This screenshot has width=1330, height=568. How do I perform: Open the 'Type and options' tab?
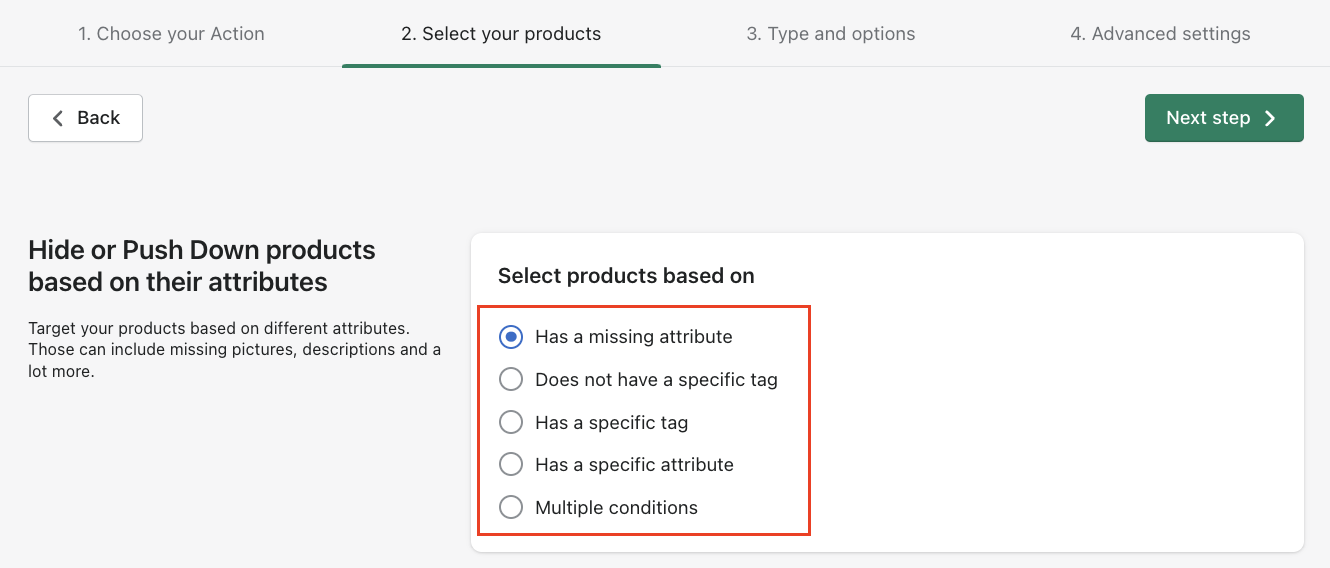click(x=830, y=34)
